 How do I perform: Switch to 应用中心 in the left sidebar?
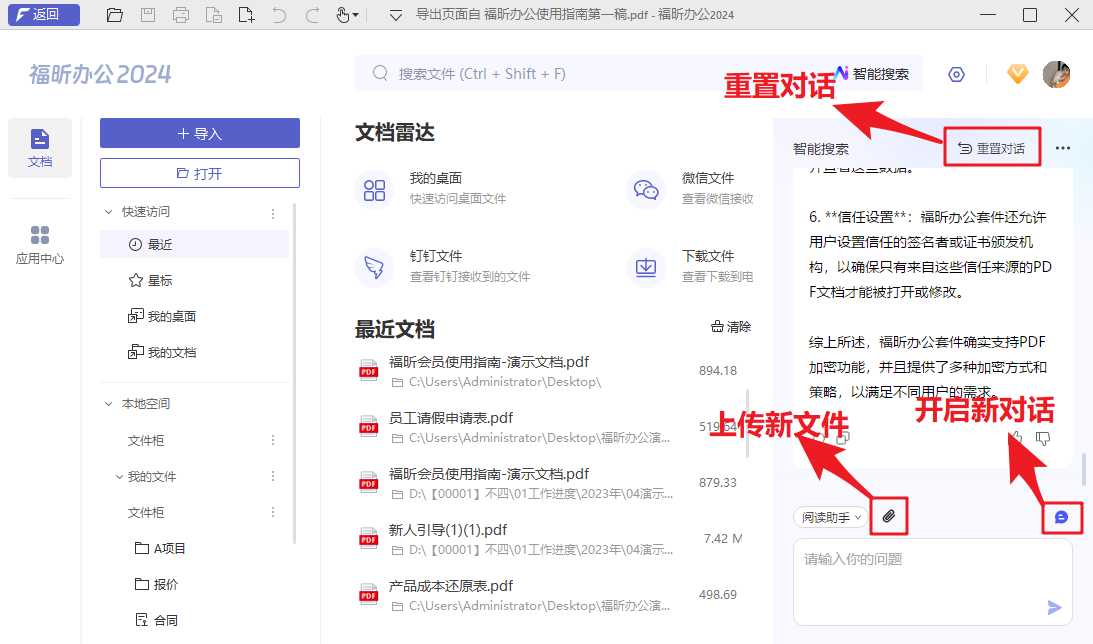click(x=39, y=240)
